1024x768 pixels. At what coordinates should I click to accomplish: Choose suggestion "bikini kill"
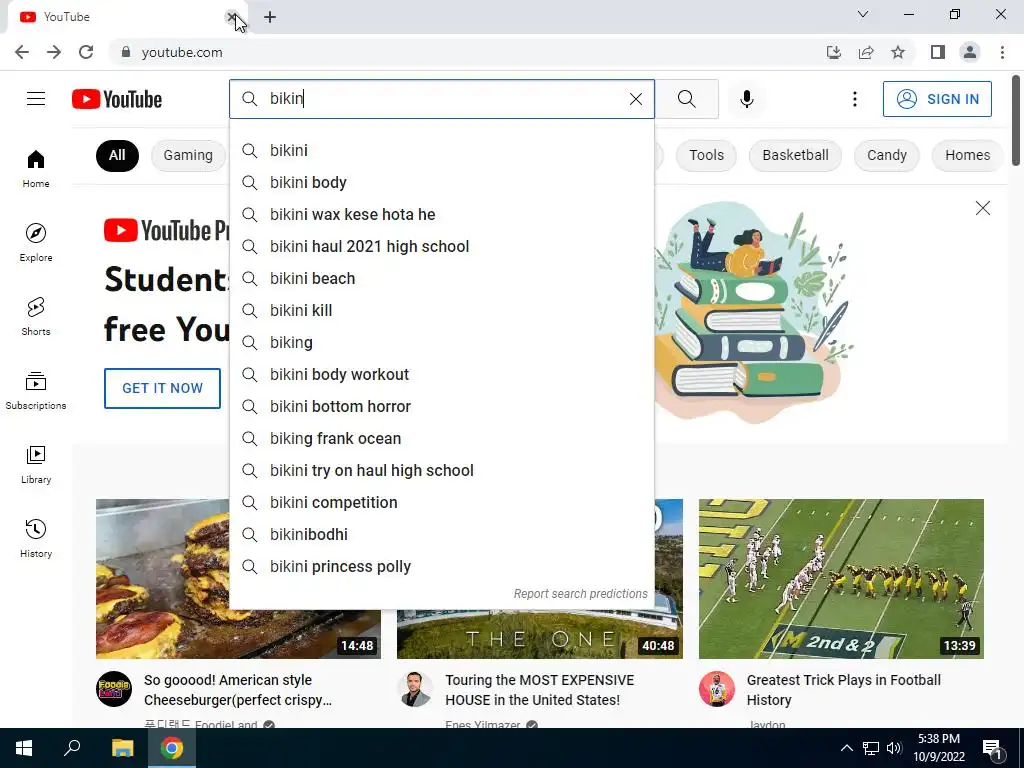(x=442, y=311)
